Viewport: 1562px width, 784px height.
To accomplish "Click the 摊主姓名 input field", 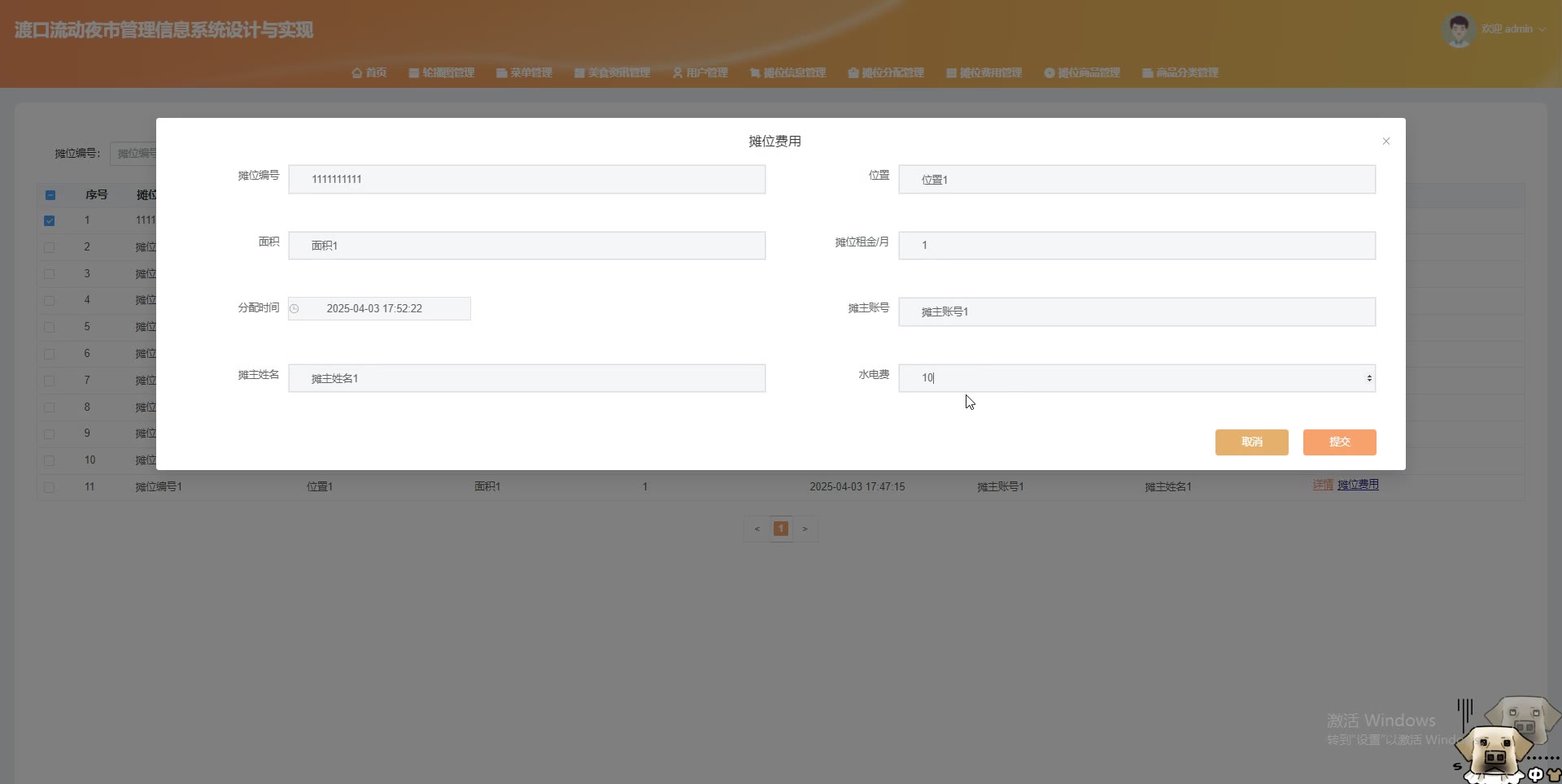I will point(526,378).
